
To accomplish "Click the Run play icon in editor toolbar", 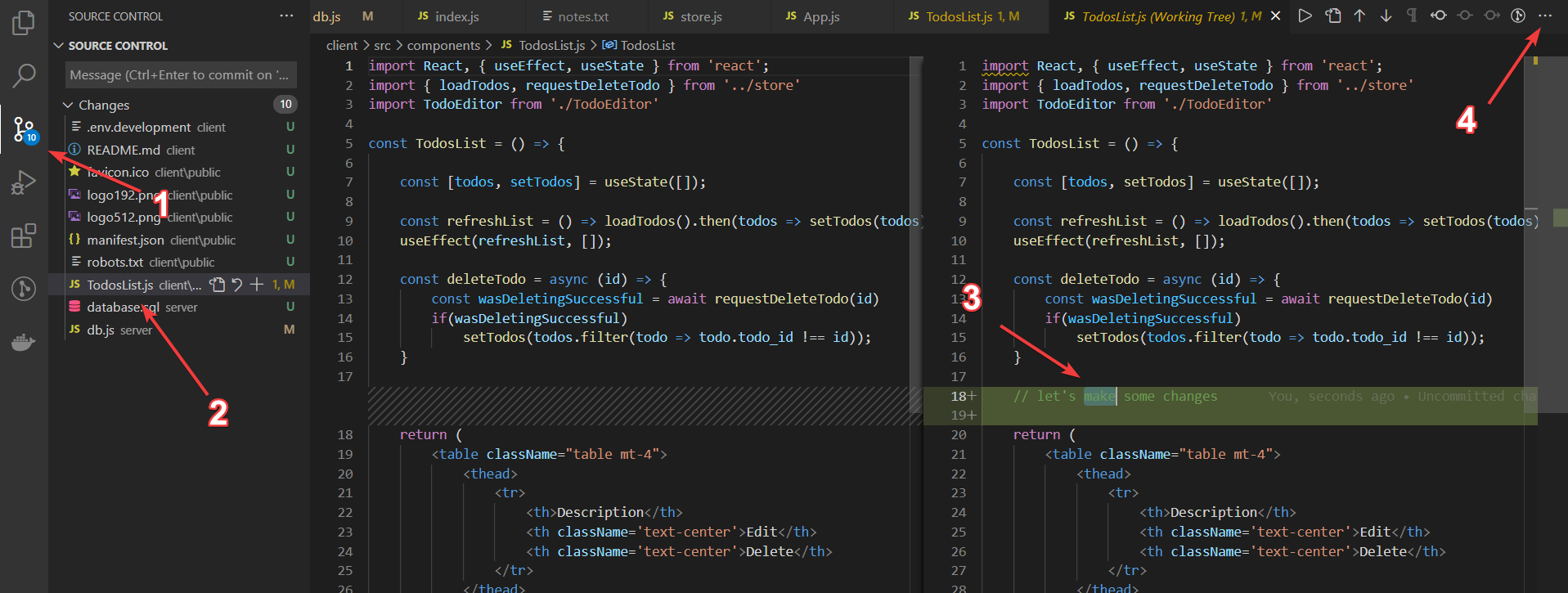I will [1305, 16].
